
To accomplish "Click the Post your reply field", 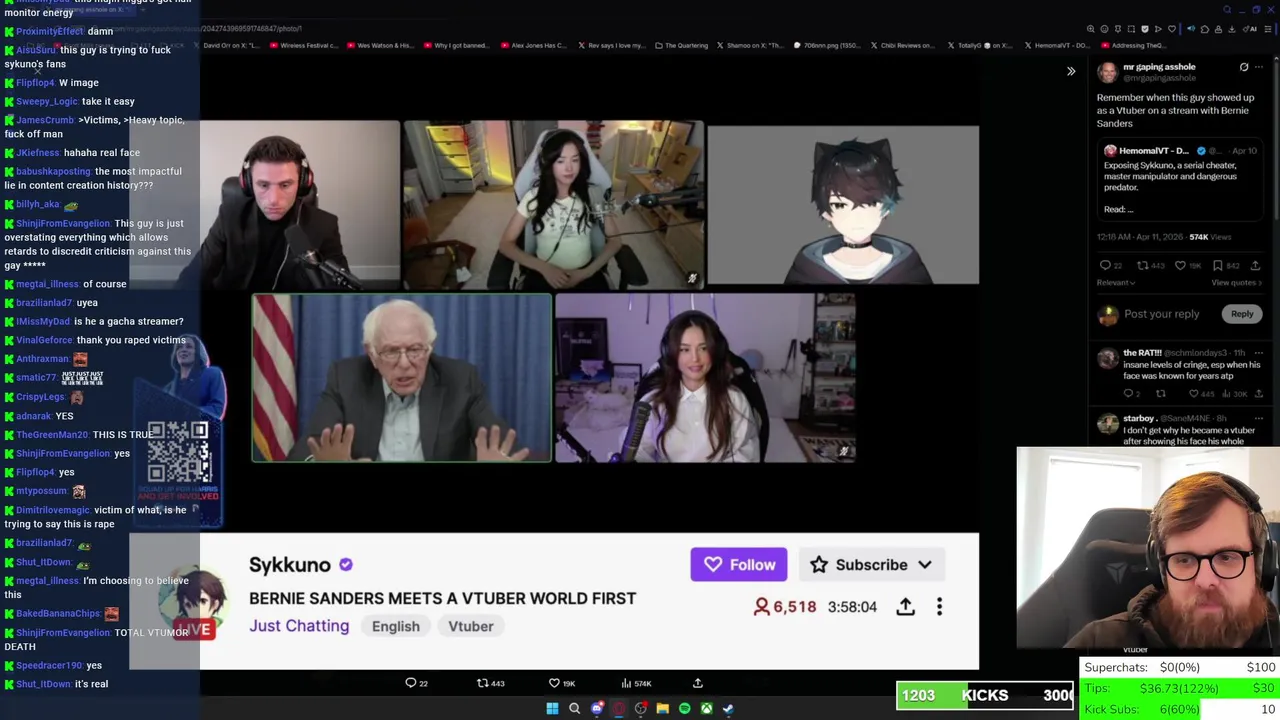I will (1161, 314).
